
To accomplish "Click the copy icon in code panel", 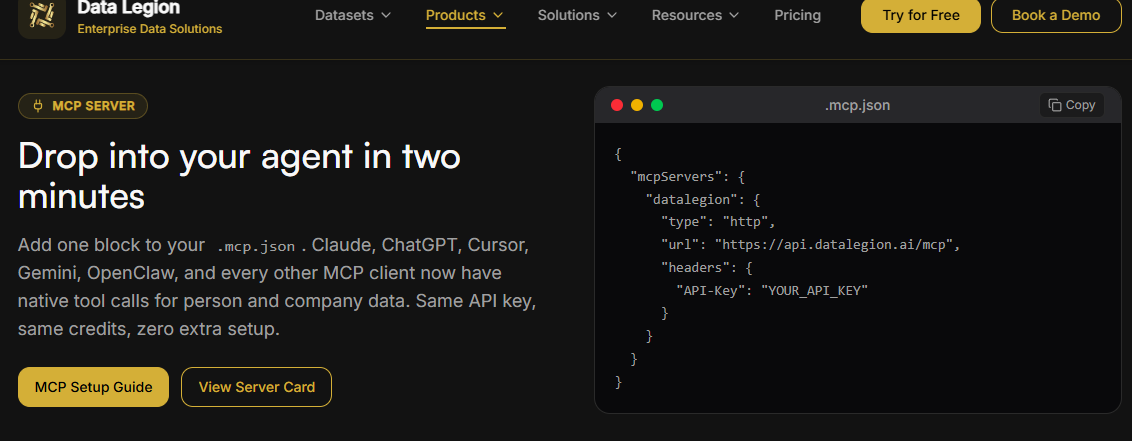I will [x=1055, y=105].
